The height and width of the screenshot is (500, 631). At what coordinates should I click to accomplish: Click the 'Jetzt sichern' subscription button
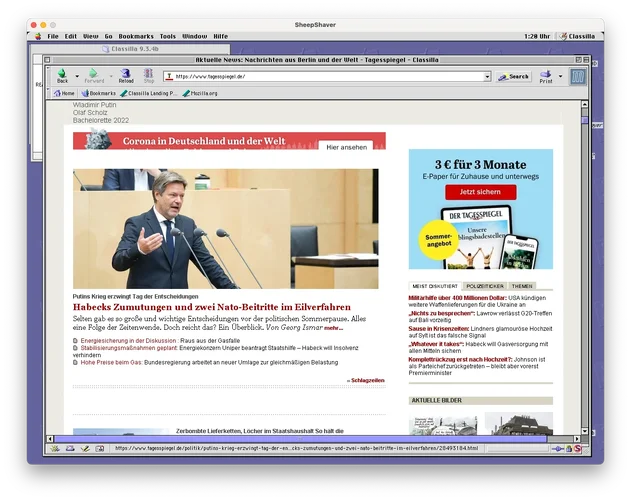point(480,191)
